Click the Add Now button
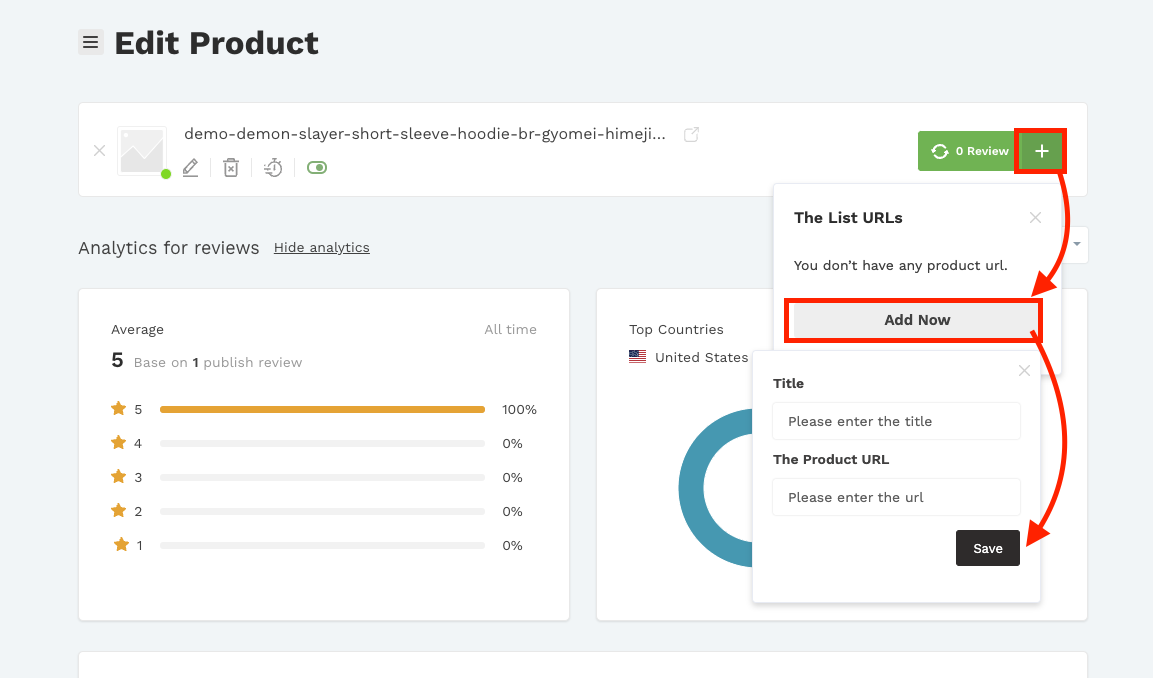 (x=917, y=320)
